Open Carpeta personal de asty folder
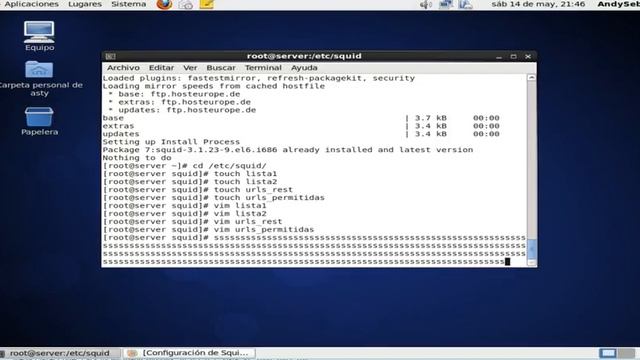Viewport: 640px width, 360px height. coord(39,78)
